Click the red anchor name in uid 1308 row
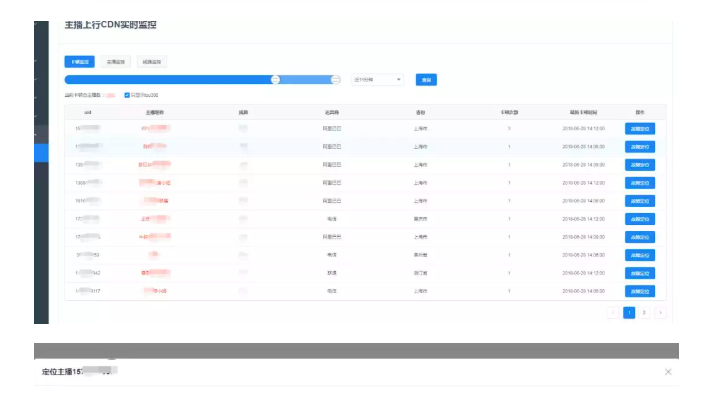This screenshot has height=394, width=706. pyautogui.click(x=155, y=182)
